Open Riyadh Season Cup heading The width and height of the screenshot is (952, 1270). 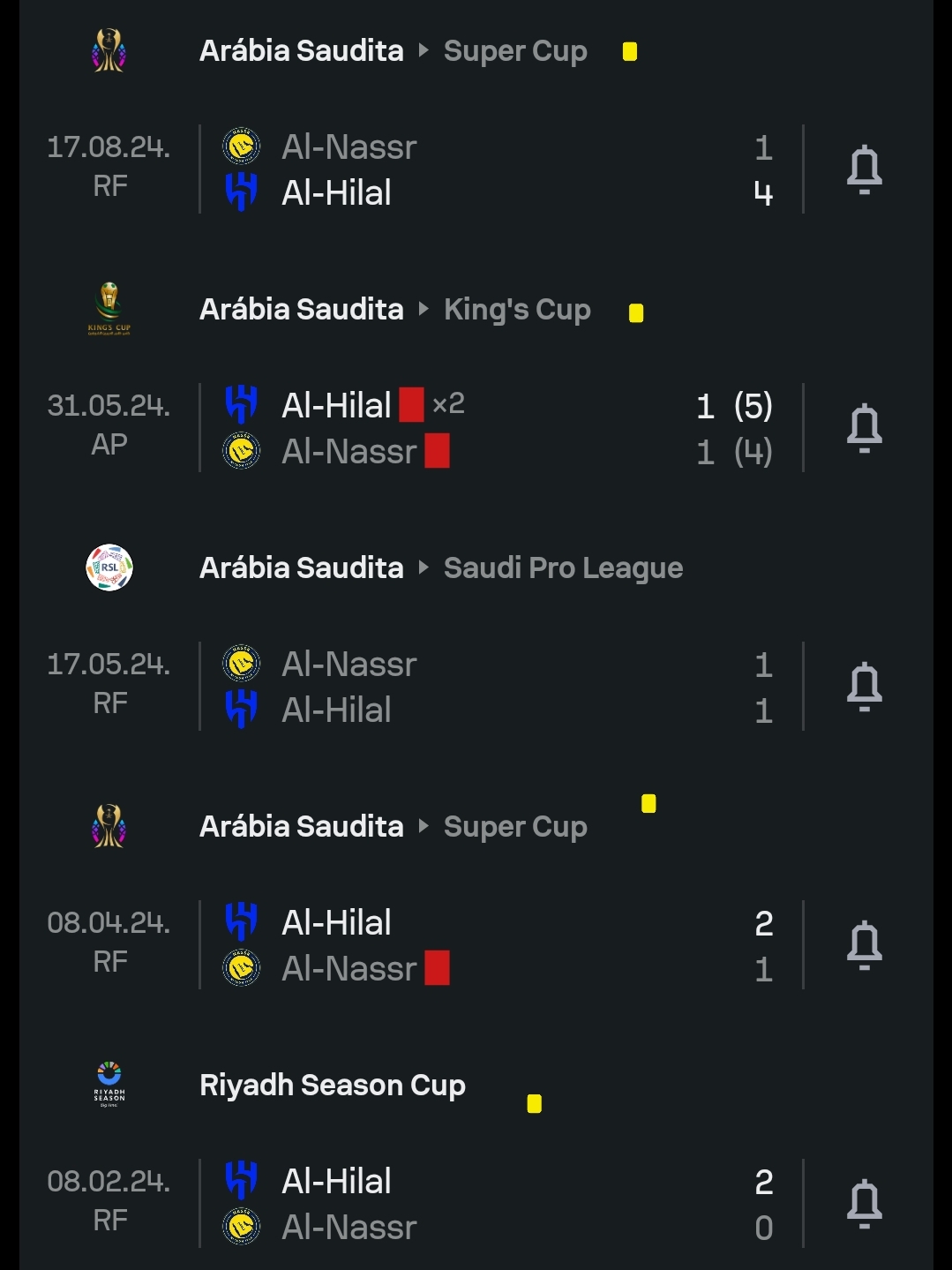(333, 1086)
